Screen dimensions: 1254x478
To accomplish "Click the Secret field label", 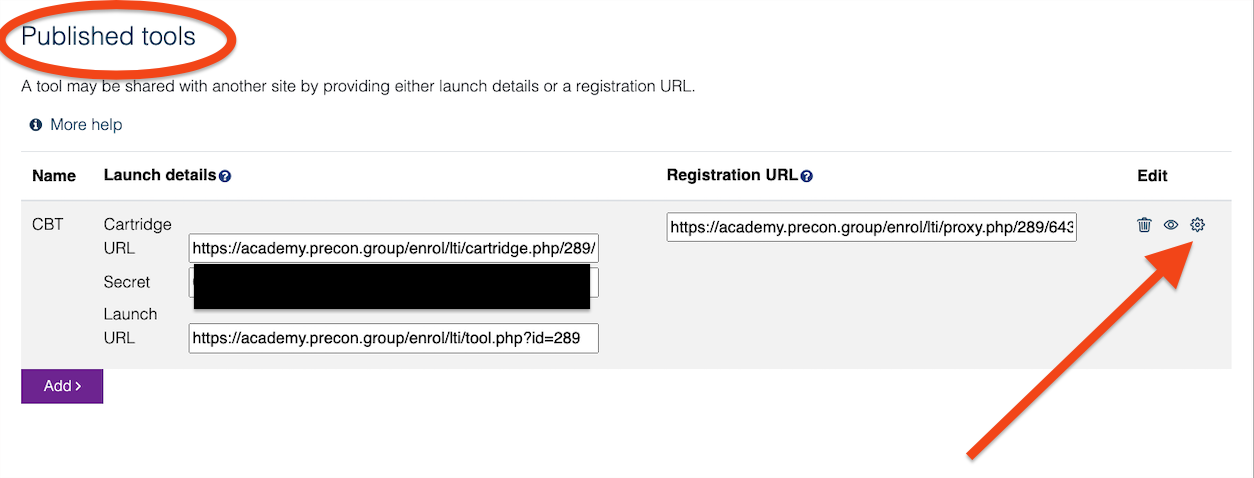I will pos(127,283).
